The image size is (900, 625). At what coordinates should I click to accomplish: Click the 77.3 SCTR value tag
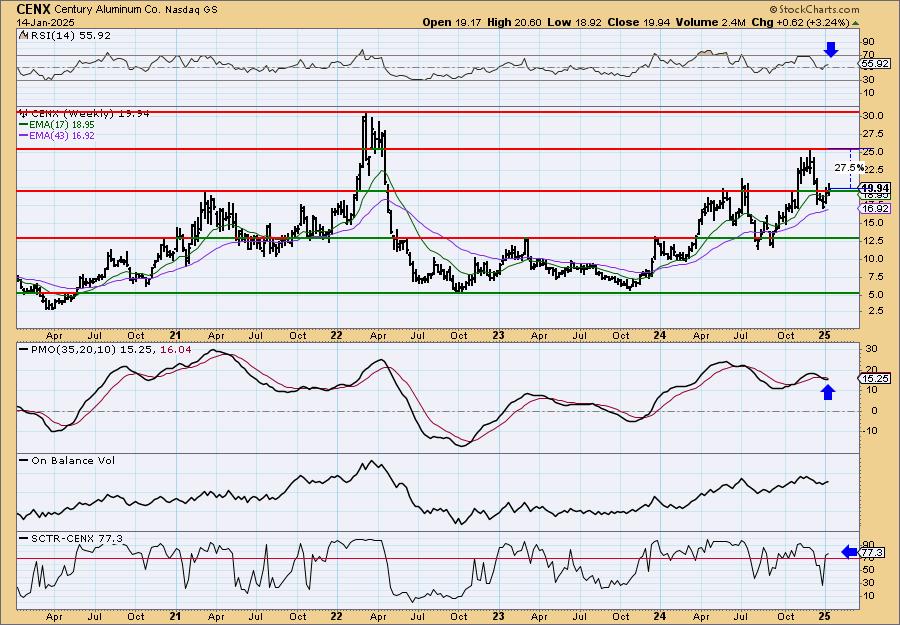coord(873,552)
